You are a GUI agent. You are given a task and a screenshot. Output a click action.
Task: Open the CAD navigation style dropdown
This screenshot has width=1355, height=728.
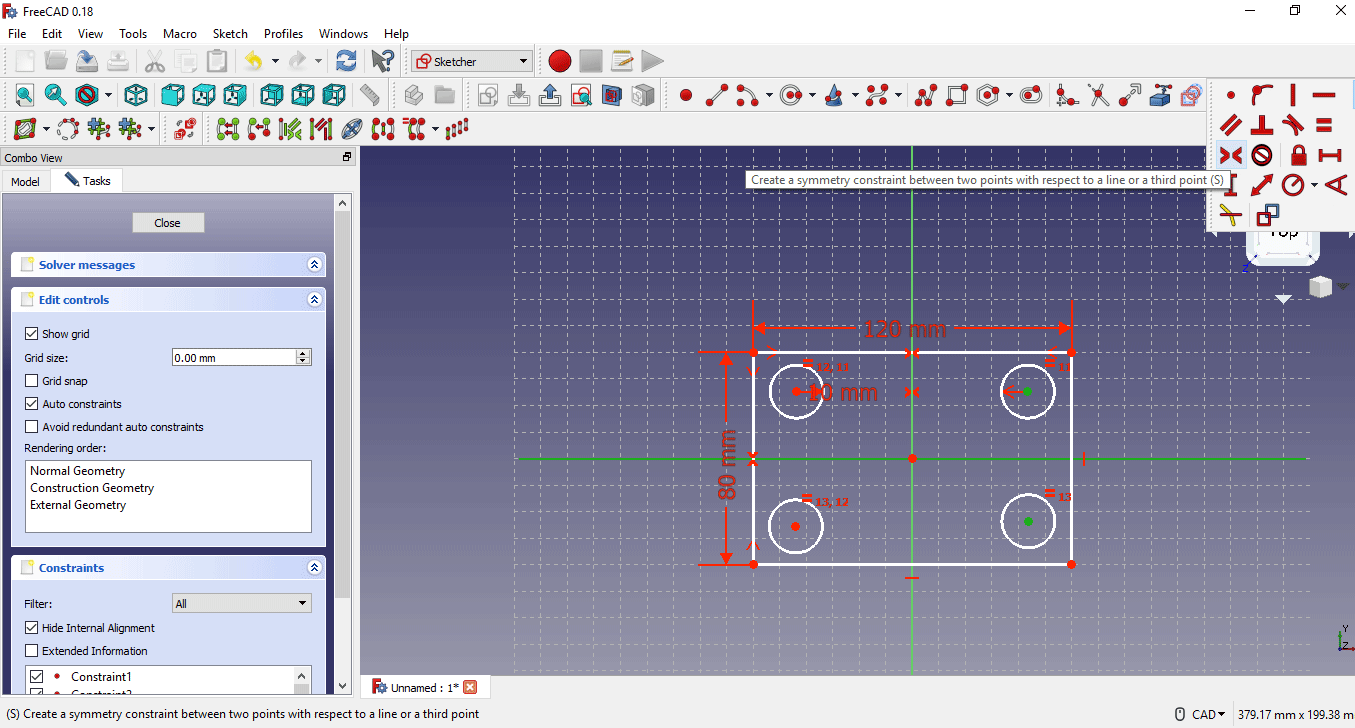[1210, 714]
